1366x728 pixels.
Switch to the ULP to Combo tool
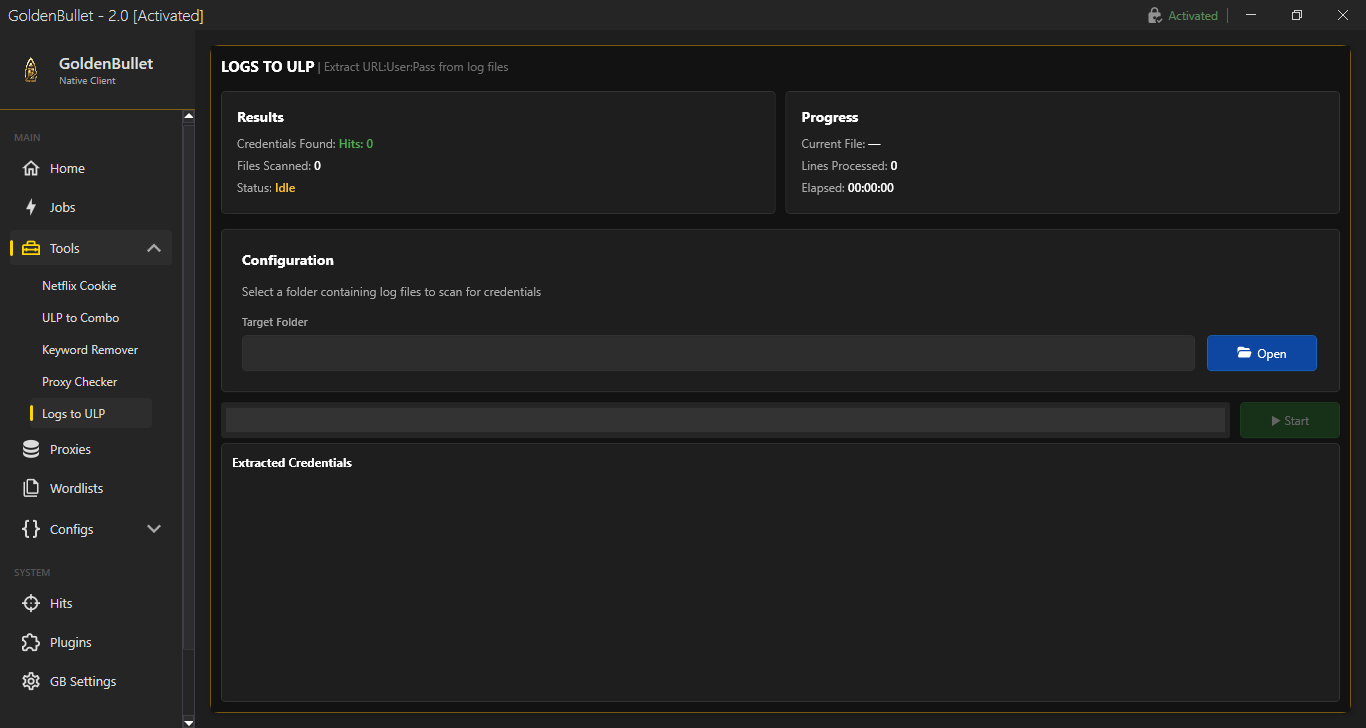(x=80, y=318)
